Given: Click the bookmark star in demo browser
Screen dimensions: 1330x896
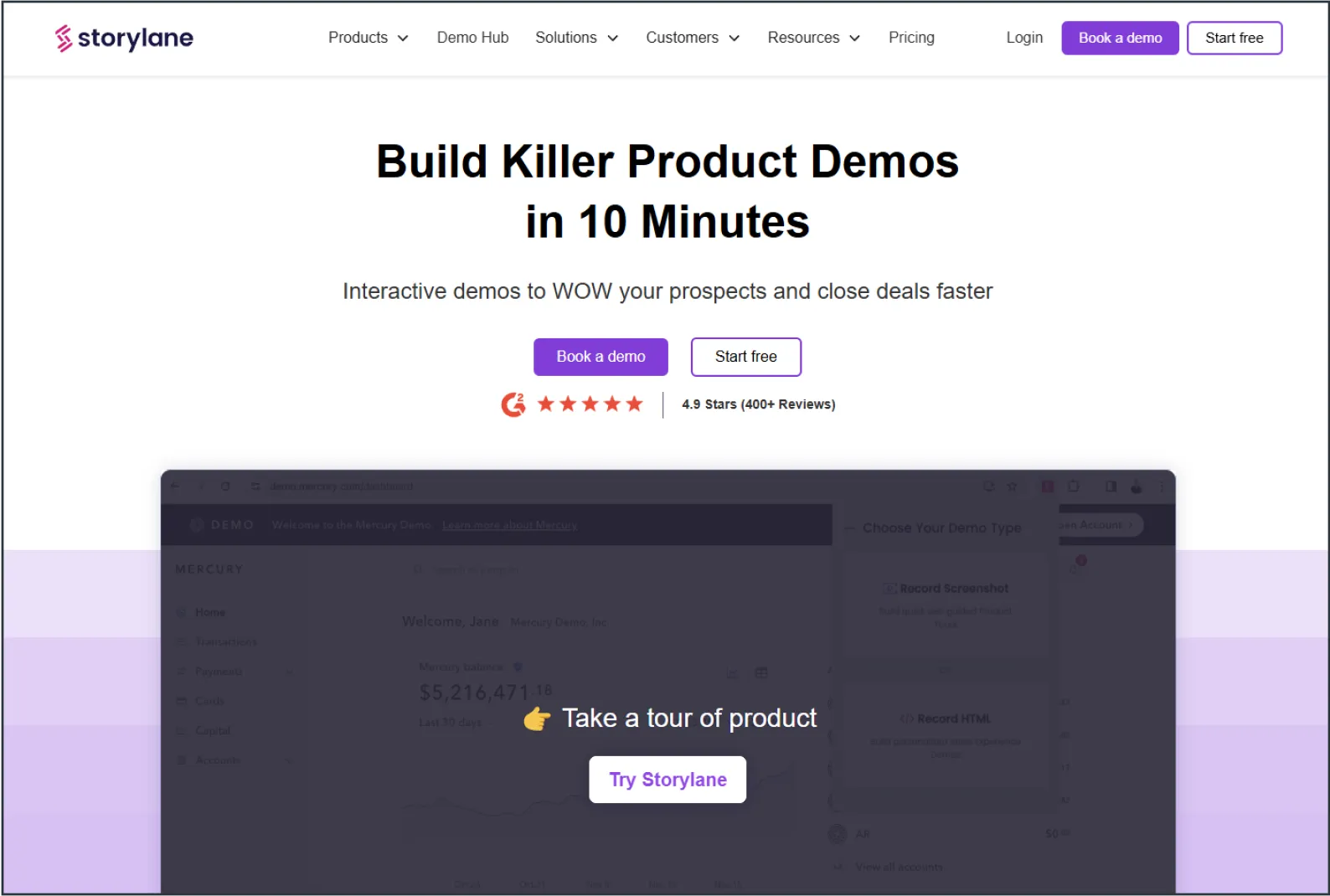Looking at the screenshot, I should point(1012,487).
